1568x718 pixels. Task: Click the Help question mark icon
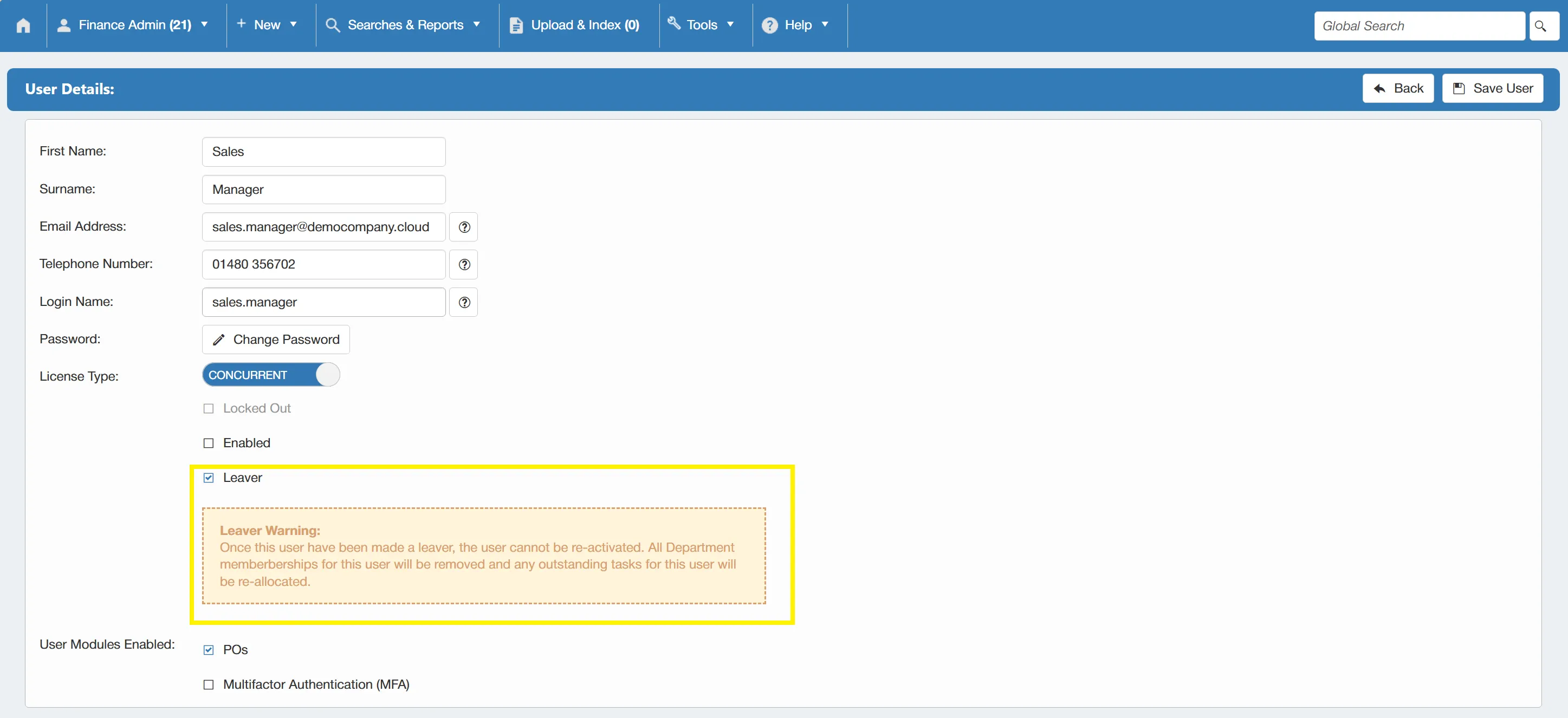[x=769, y=25]
